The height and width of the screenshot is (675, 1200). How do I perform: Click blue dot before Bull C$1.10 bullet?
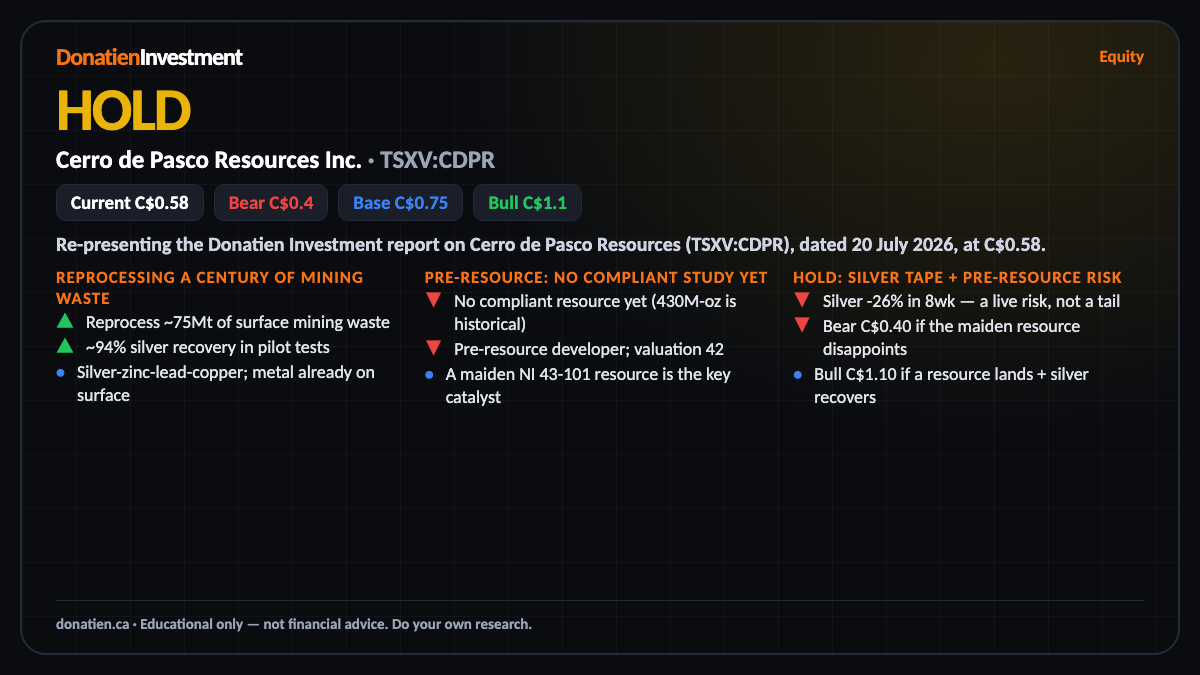[798, 374]
